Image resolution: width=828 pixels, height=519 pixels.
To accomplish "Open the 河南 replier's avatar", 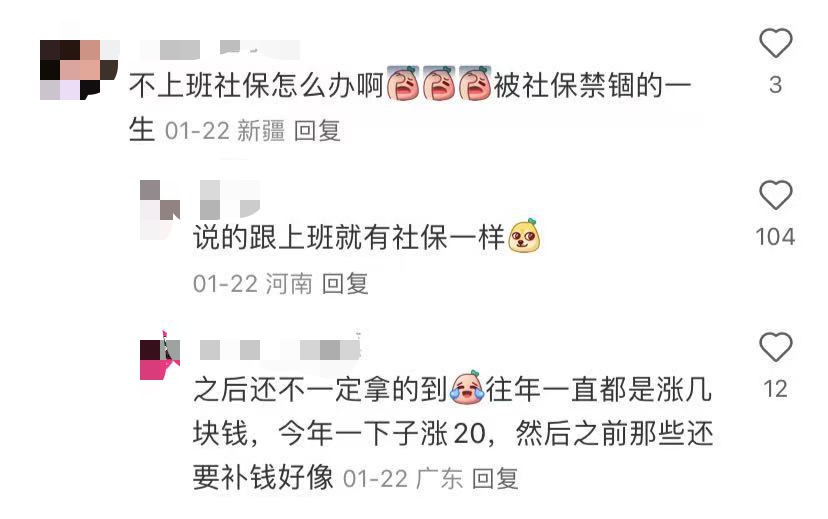I will [160, 210].
